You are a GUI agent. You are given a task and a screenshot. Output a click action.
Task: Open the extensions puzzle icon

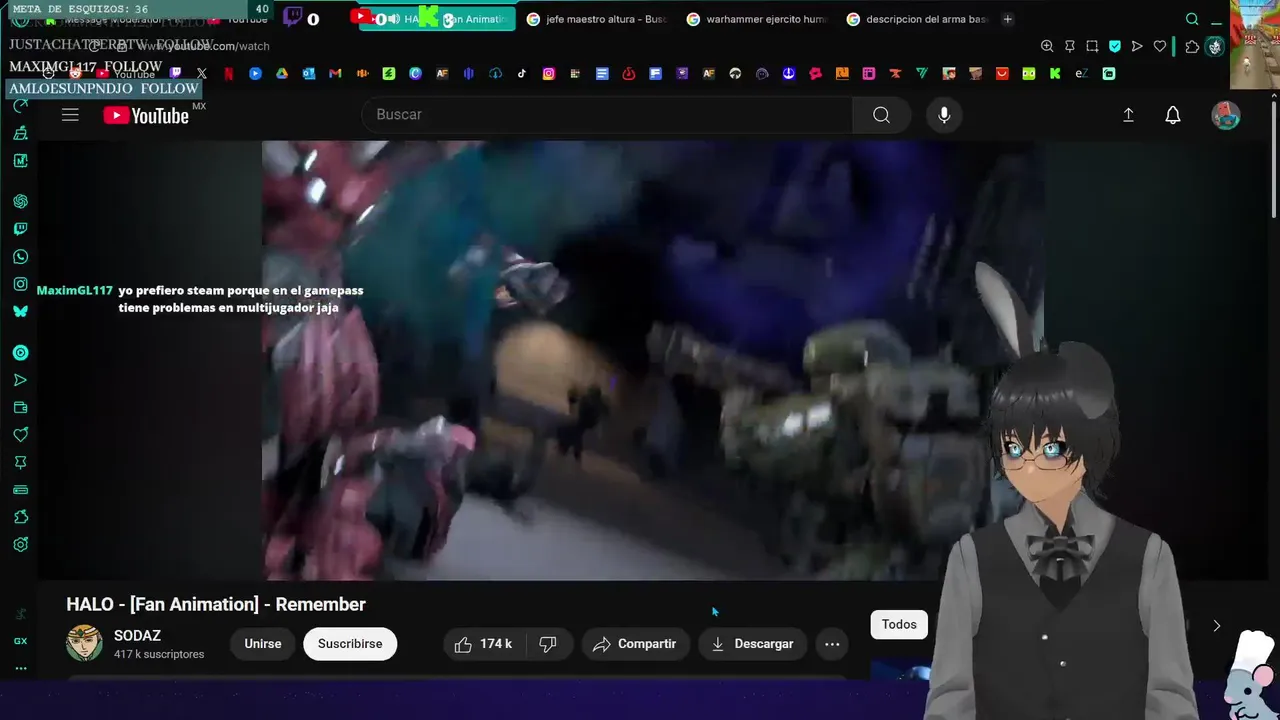pyautogui.click(x=1192, y=46)
